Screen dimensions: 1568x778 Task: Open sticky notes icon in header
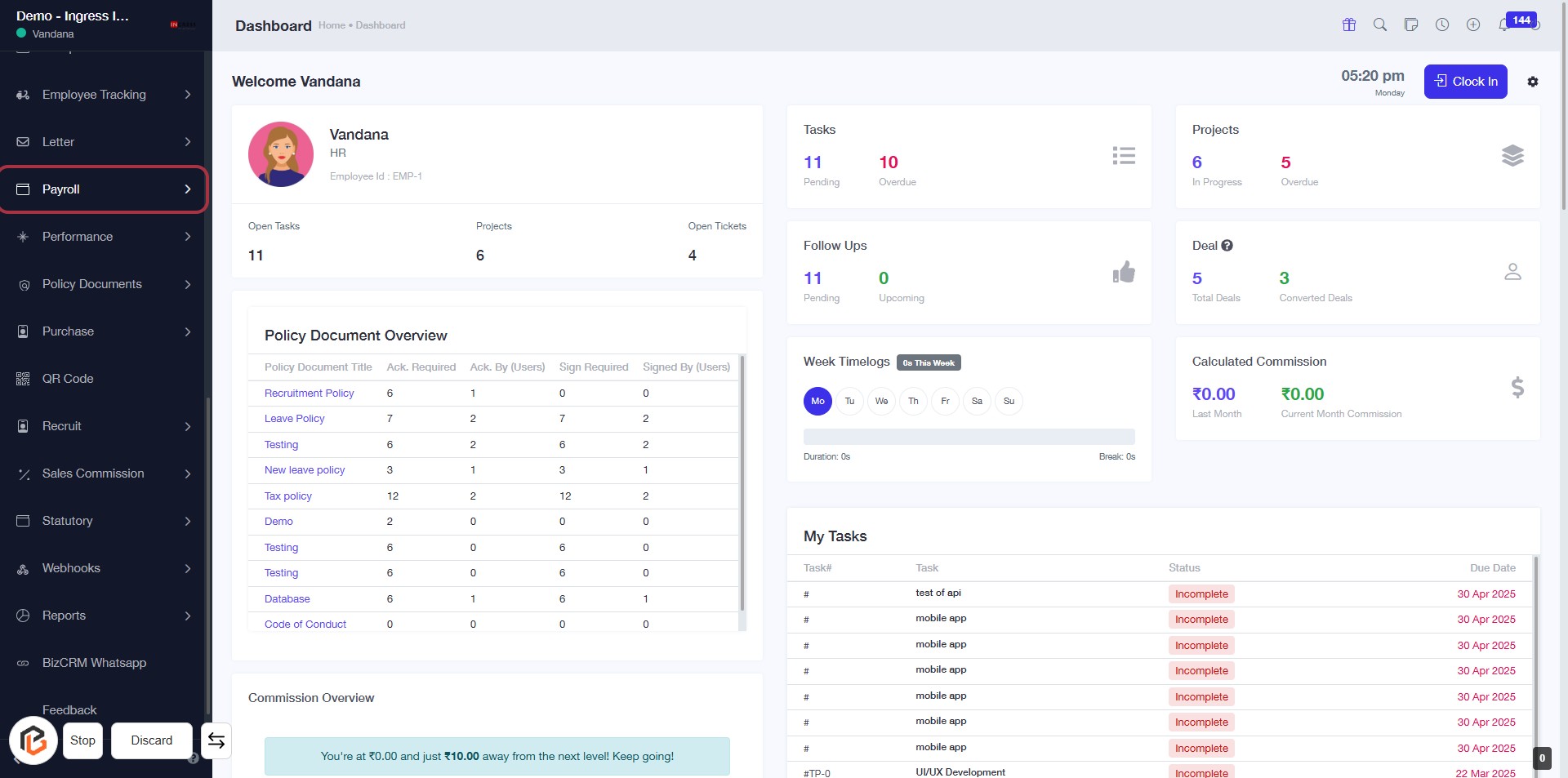pos(1411,24)
